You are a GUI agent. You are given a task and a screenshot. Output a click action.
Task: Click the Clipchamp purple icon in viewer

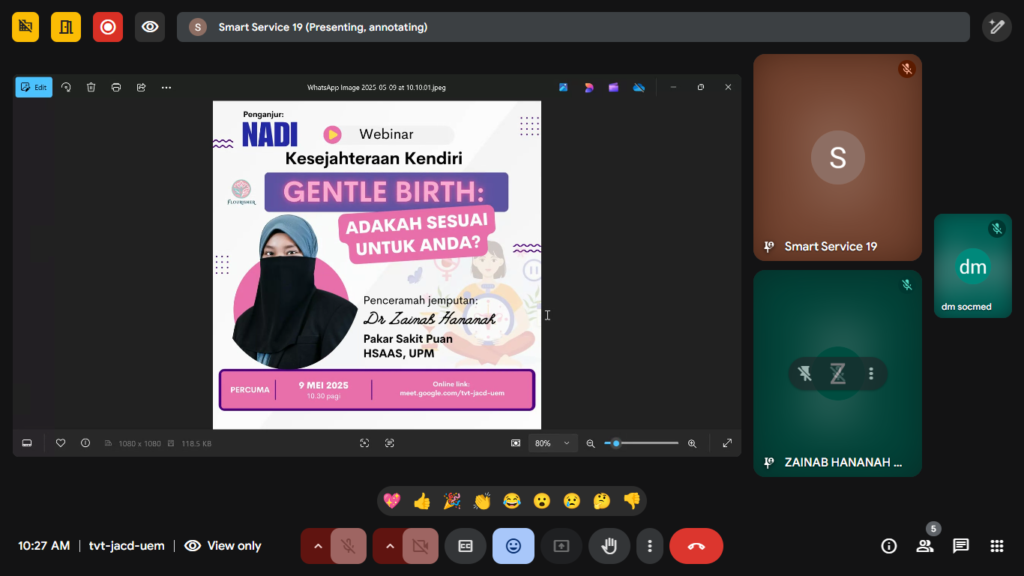tap(613, 88)
